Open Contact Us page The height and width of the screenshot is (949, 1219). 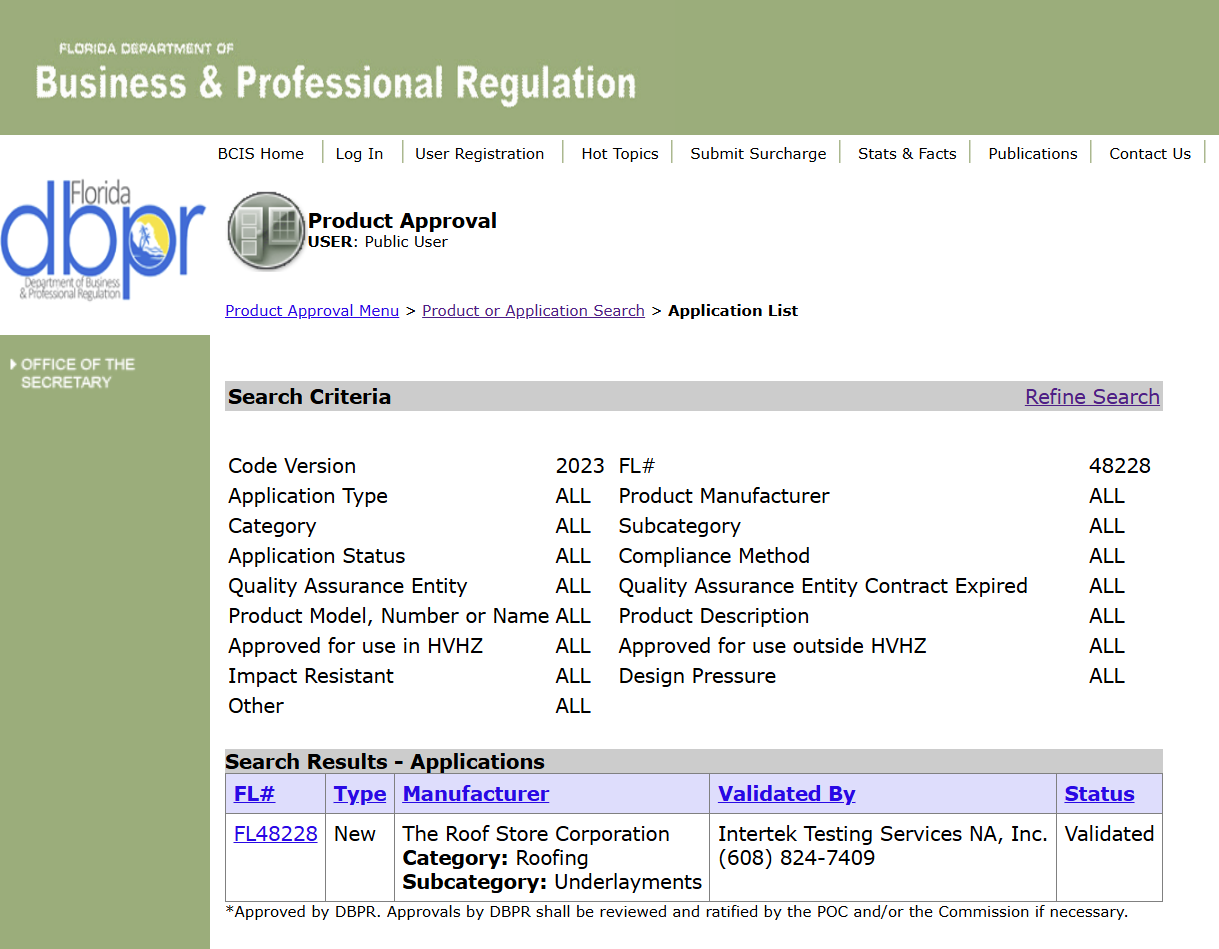[1150, 153]
